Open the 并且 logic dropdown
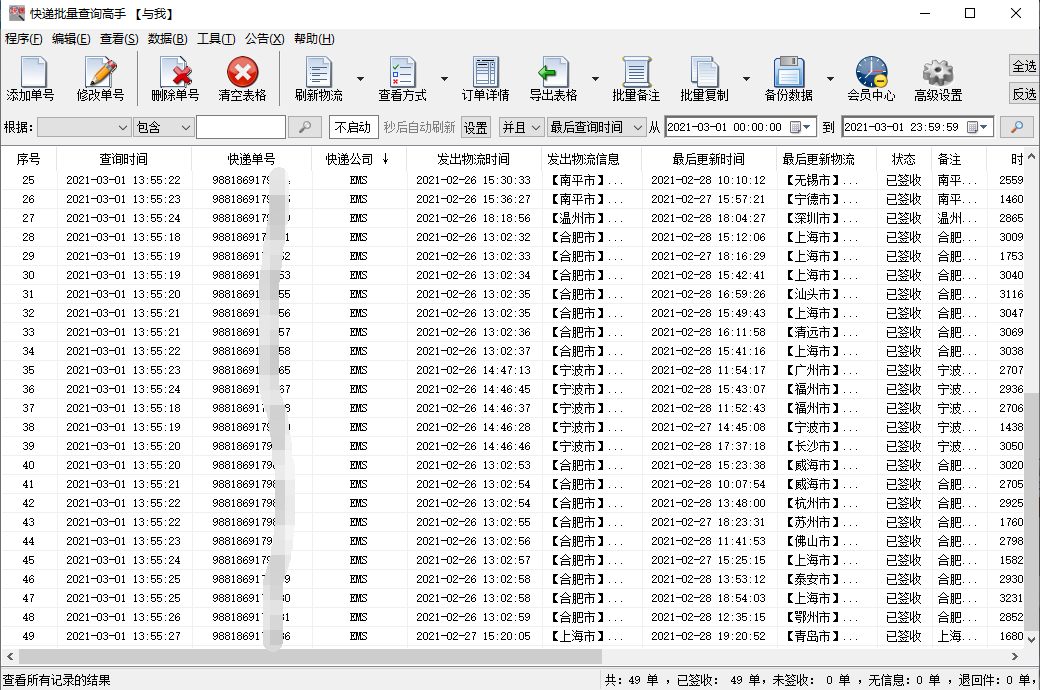 point(521,127)
